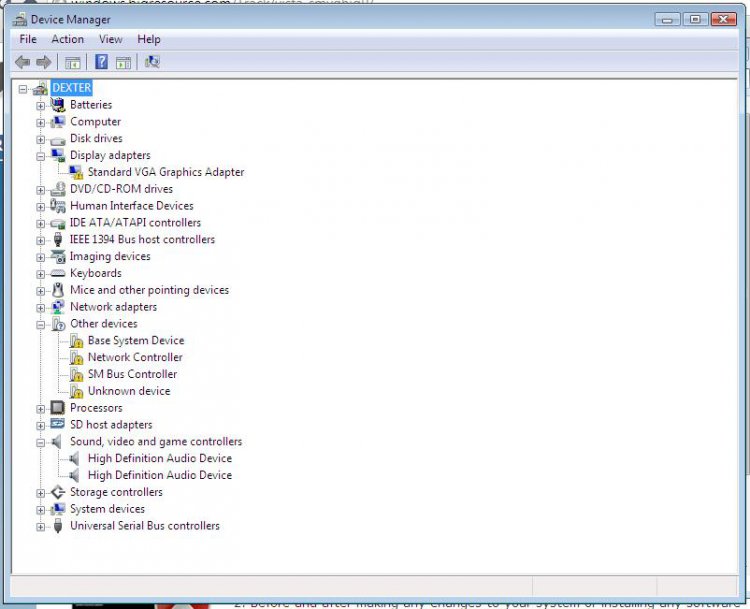The width and height of the screenshot is (750, 609).
Task: Select Standard VGA Graphics Adapter entry
Action: pos(166,172)
